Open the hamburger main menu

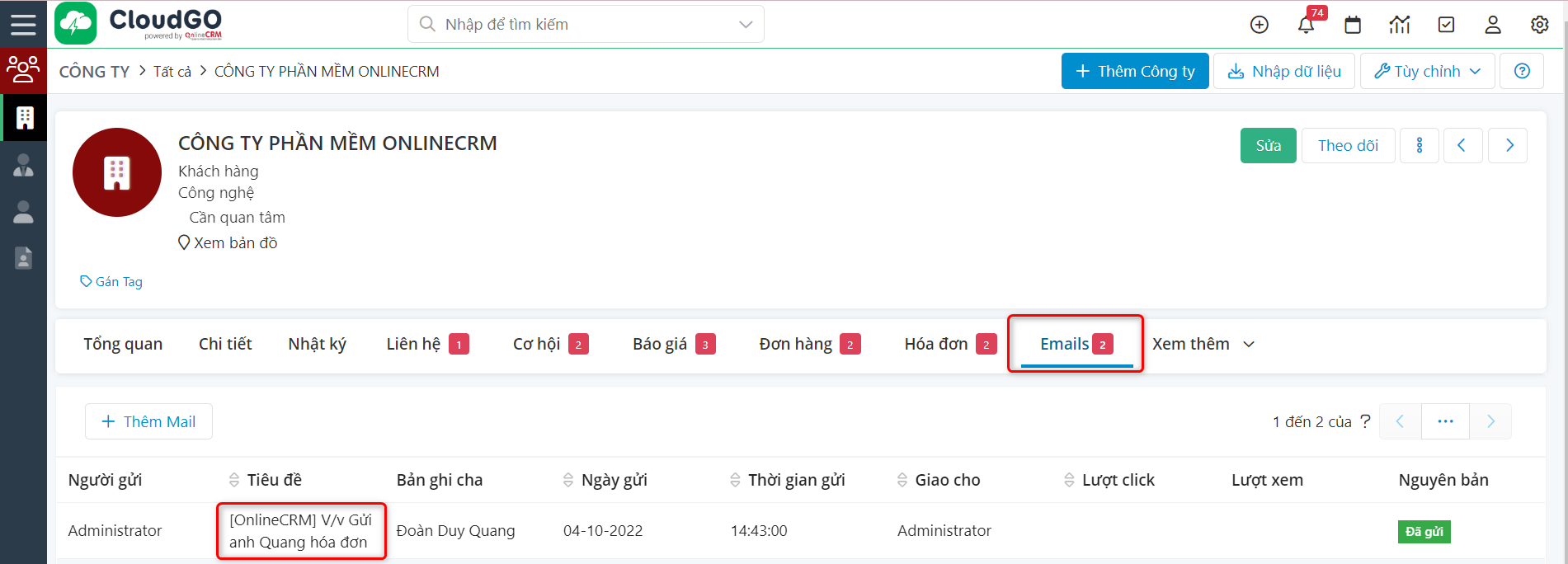[23, 24]
